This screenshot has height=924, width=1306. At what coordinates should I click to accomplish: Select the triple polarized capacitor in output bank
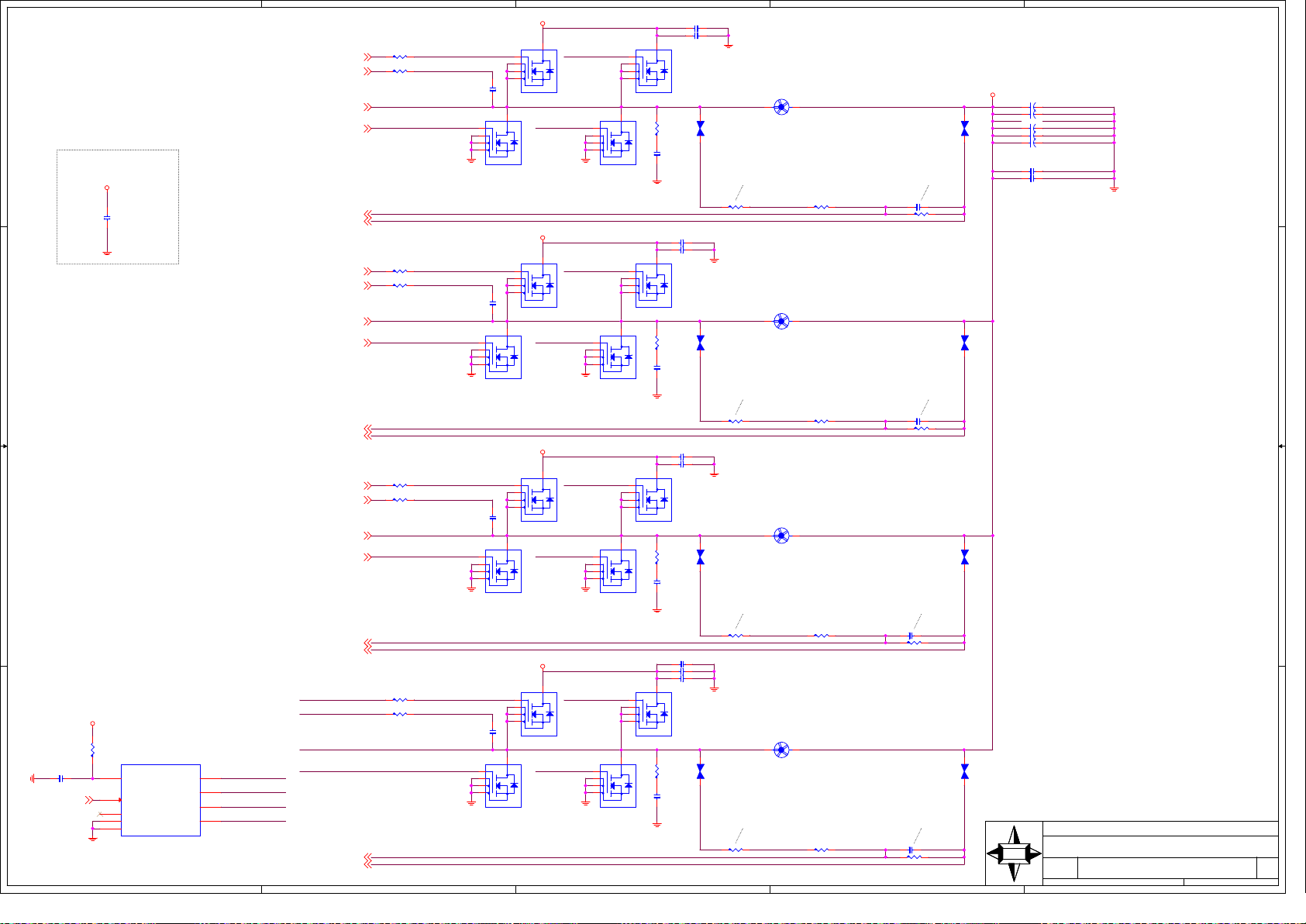click(x=1032, y=135)
